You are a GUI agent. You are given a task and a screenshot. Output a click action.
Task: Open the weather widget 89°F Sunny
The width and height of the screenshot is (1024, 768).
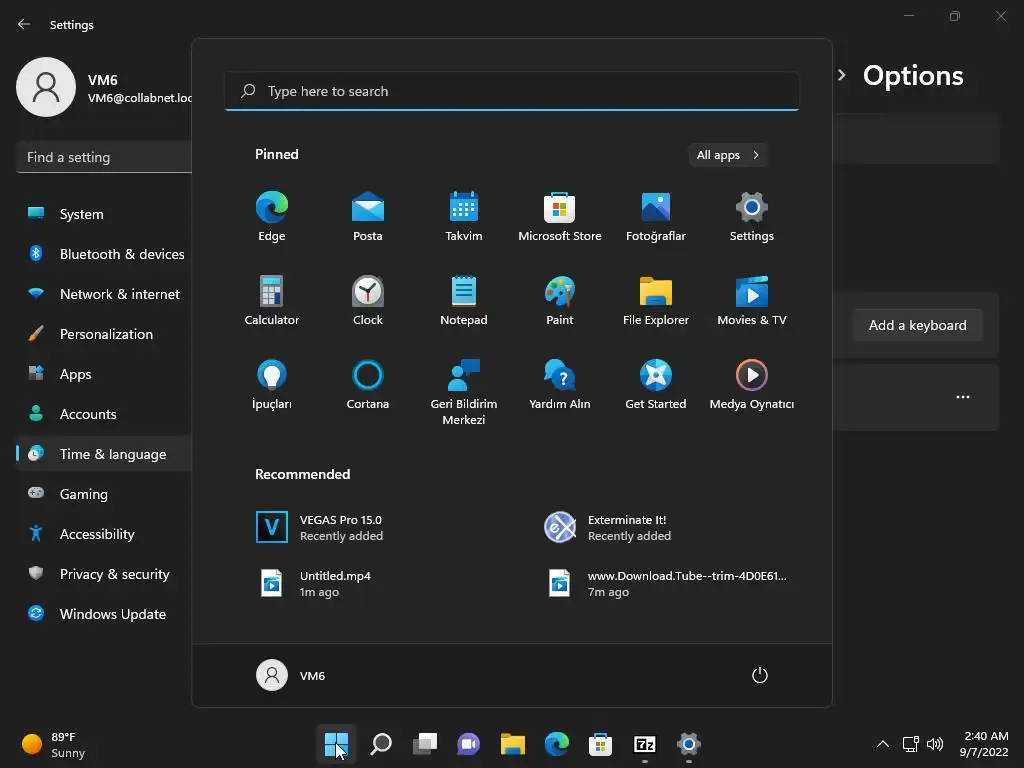tap(55, 744)
